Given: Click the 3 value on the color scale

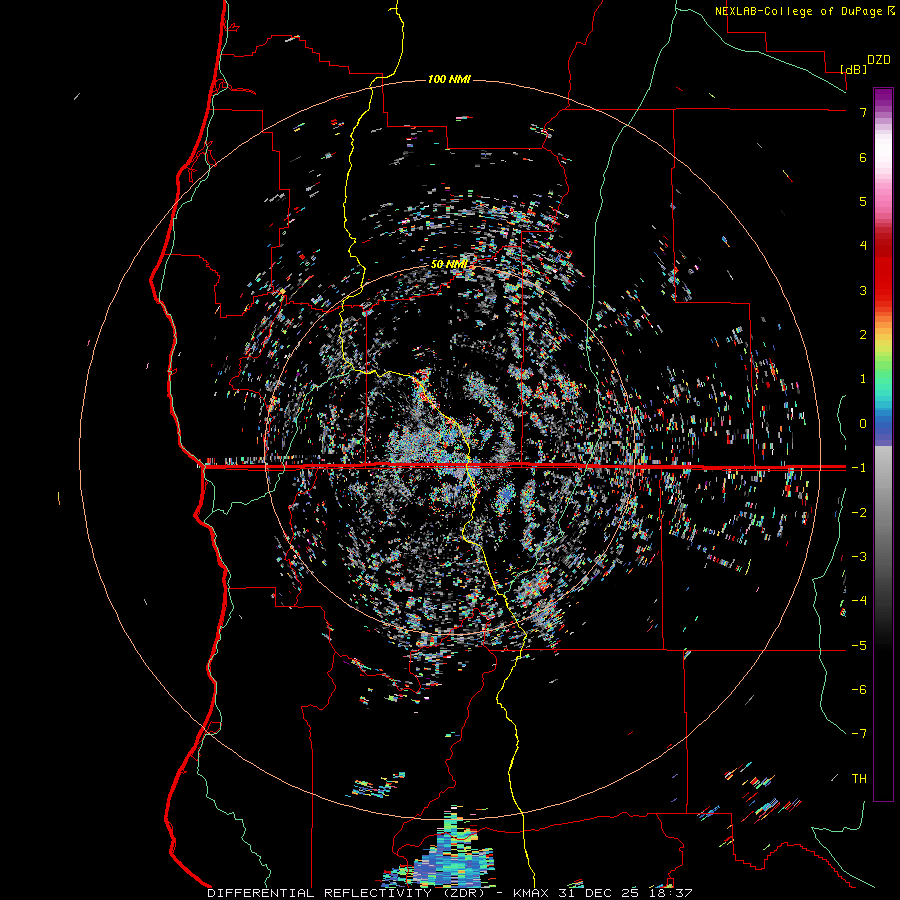Looking at the screenshot, I should click(863, 290).
